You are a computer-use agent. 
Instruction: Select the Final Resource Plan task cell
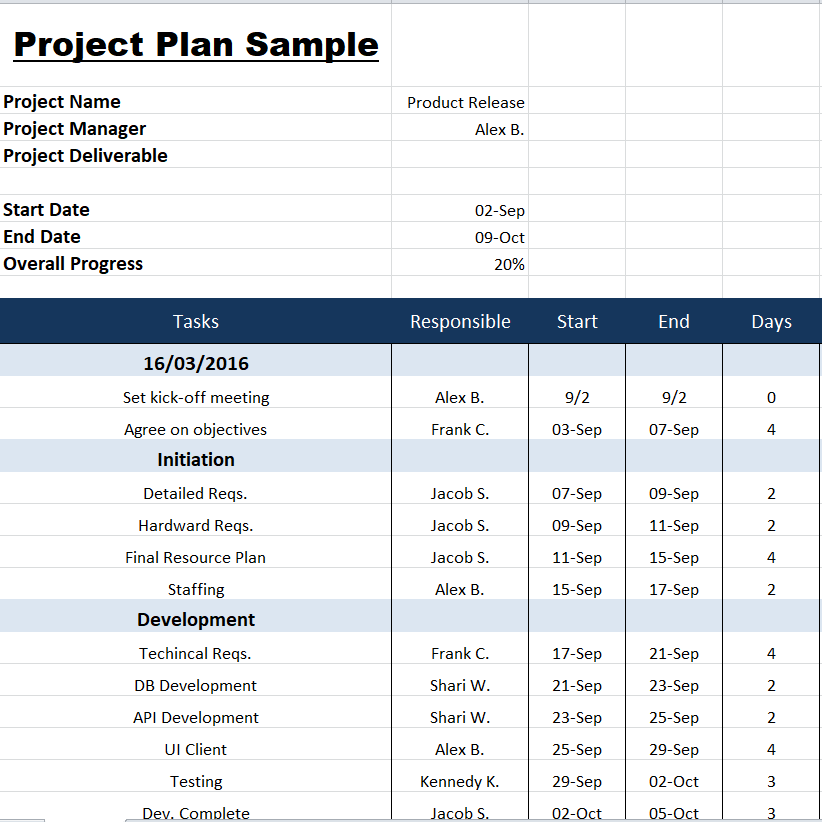[x=196, y=558]
